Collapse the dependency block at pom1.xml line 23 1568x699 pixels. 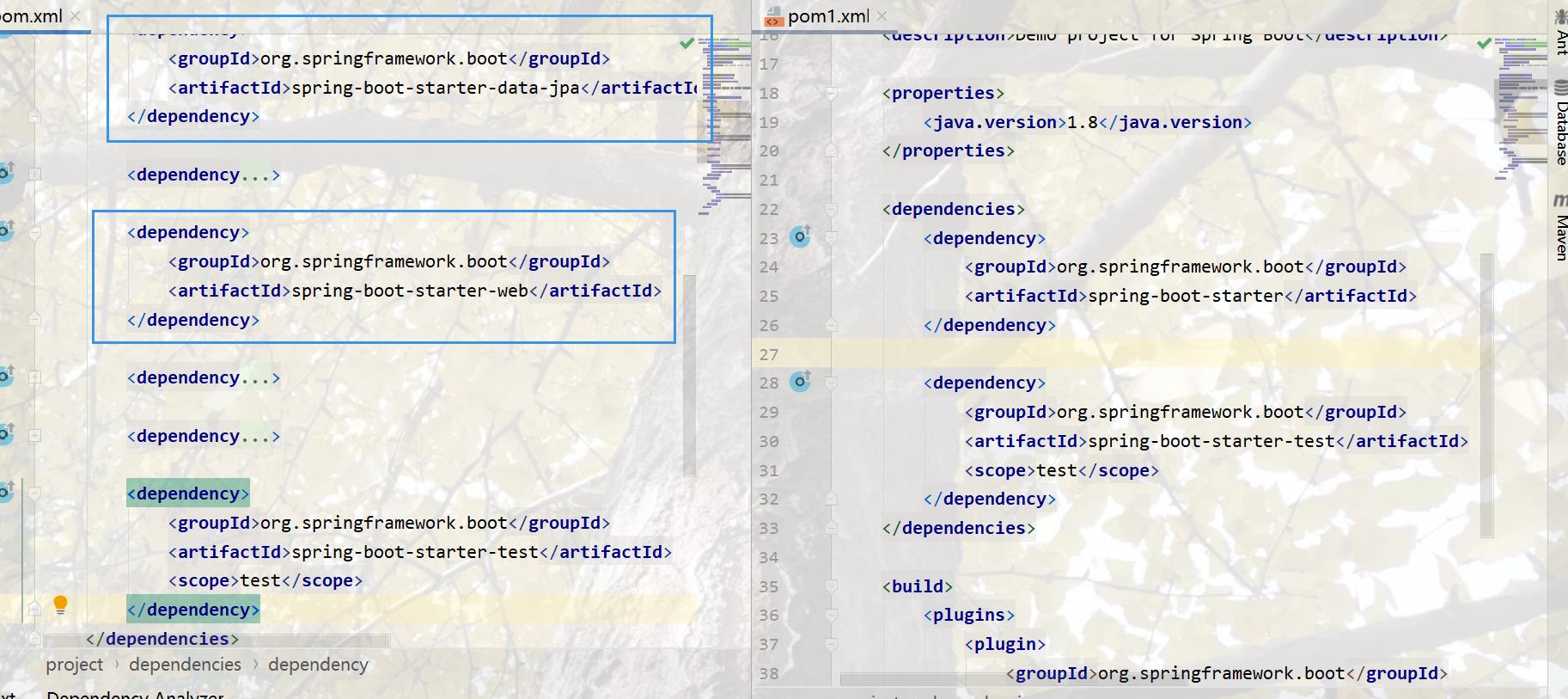click(x=831, y=238)
